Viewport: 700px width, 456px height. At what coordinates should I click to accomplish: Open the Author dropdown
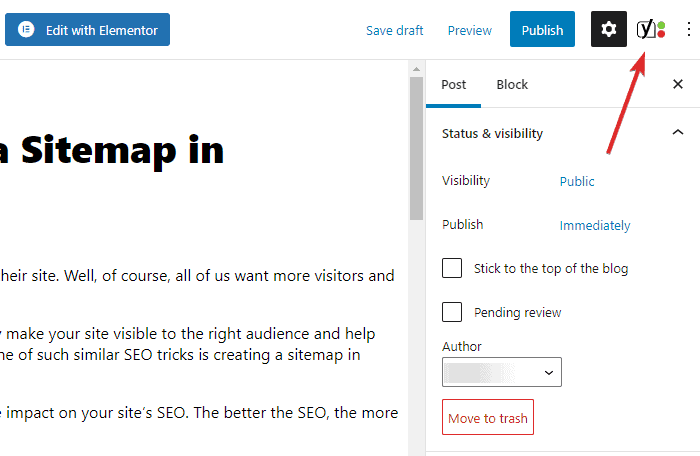[x=501, y=372]
